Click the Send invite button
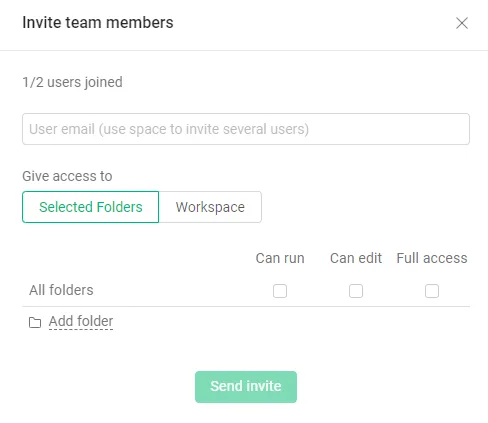The width and height of the screenshot is (488, 423). coord(246,387)
